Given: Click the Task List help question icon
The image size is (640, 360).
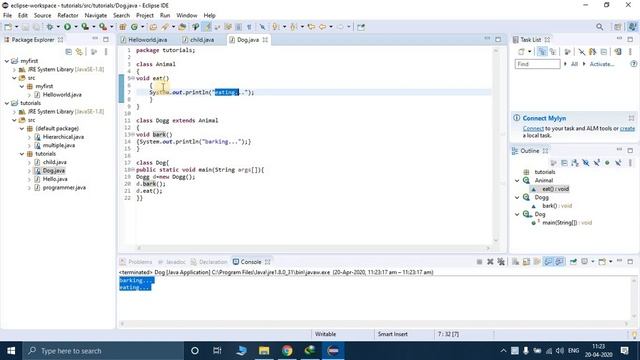Looking at the screenshot, I should (x=633, y=64).
